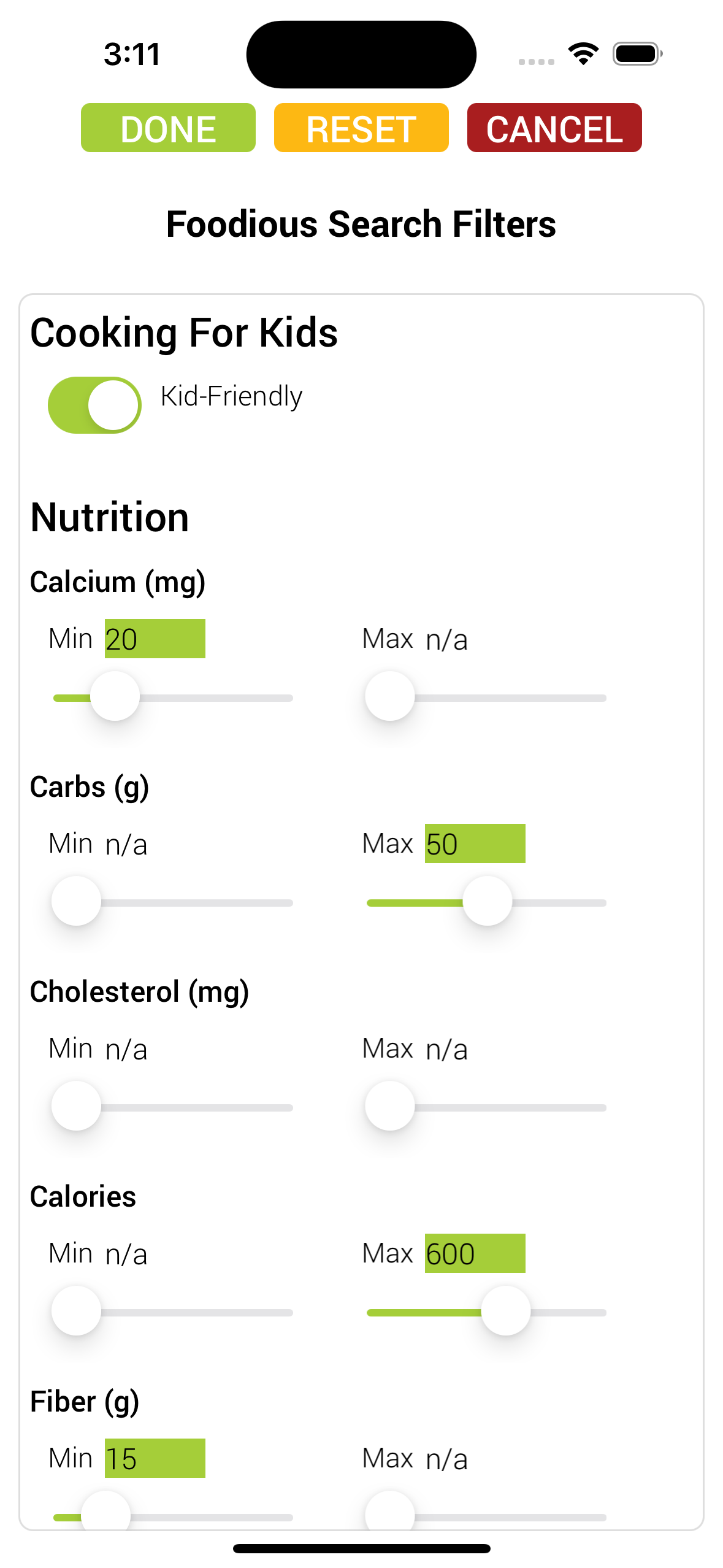The width and height of the screenshot is (723, 1568).
Task: Click the Calcium Max slider thumb
Action: pos(390,696)
